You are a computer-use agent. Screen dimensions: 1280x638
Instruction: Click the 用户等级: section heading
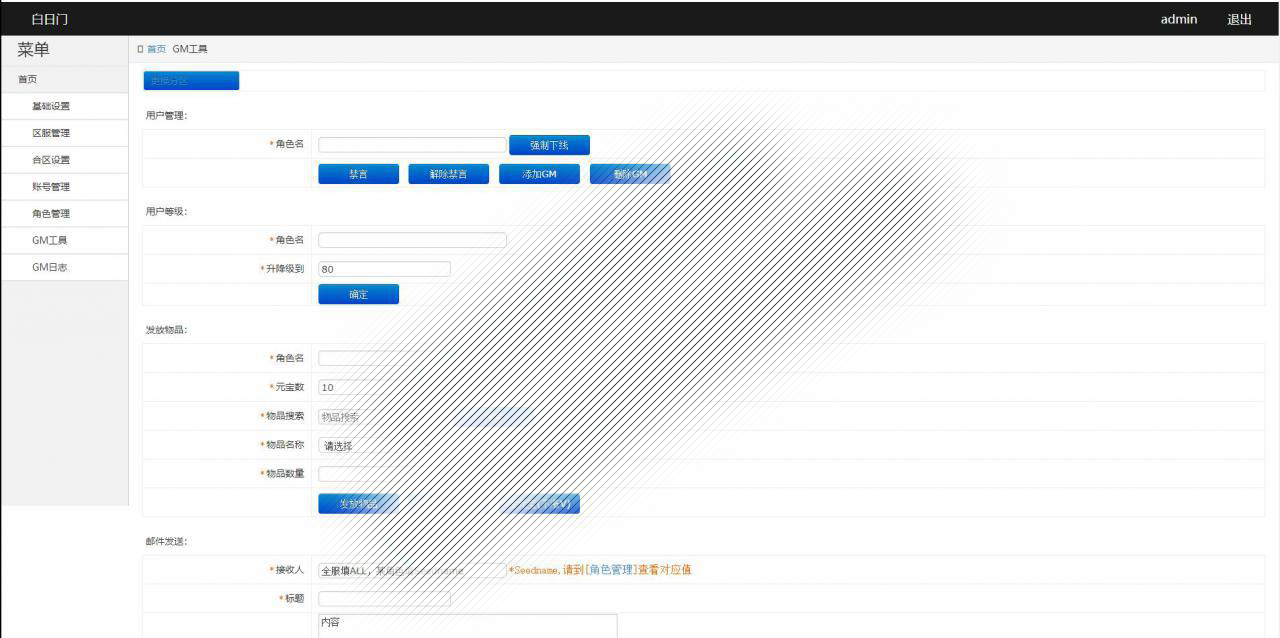point(166,211)
